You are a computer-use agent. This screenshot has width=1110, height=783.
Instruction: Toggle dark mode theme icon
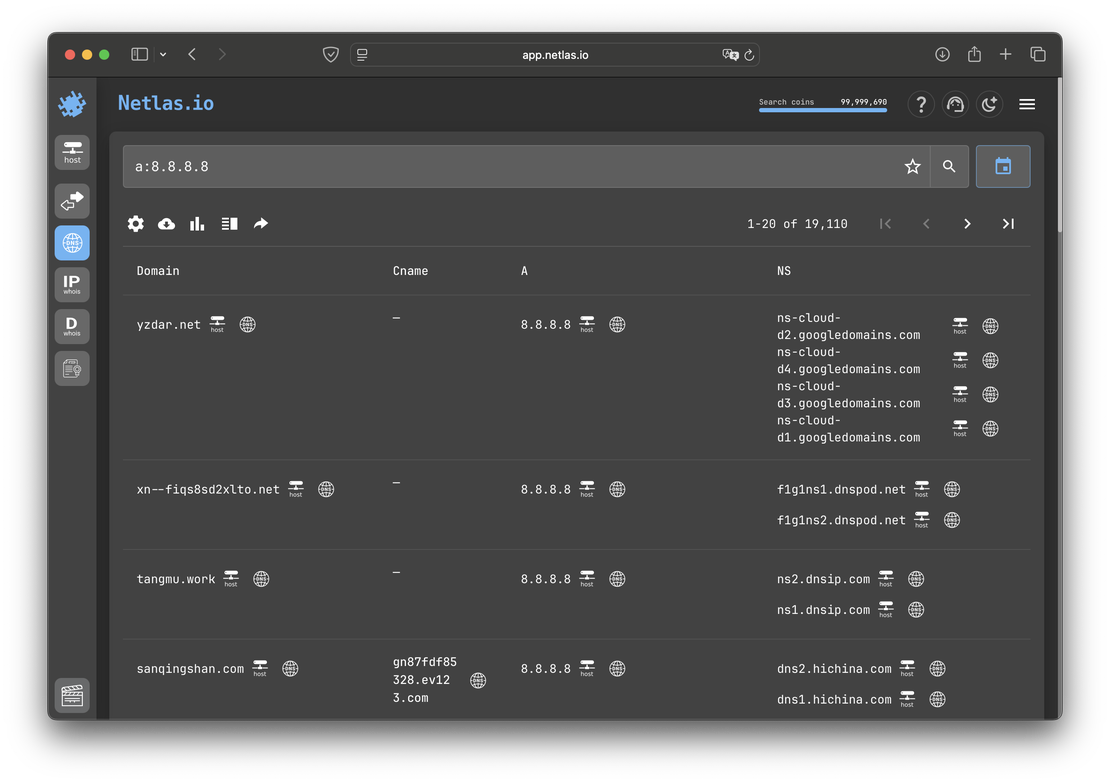pos(989,104)
